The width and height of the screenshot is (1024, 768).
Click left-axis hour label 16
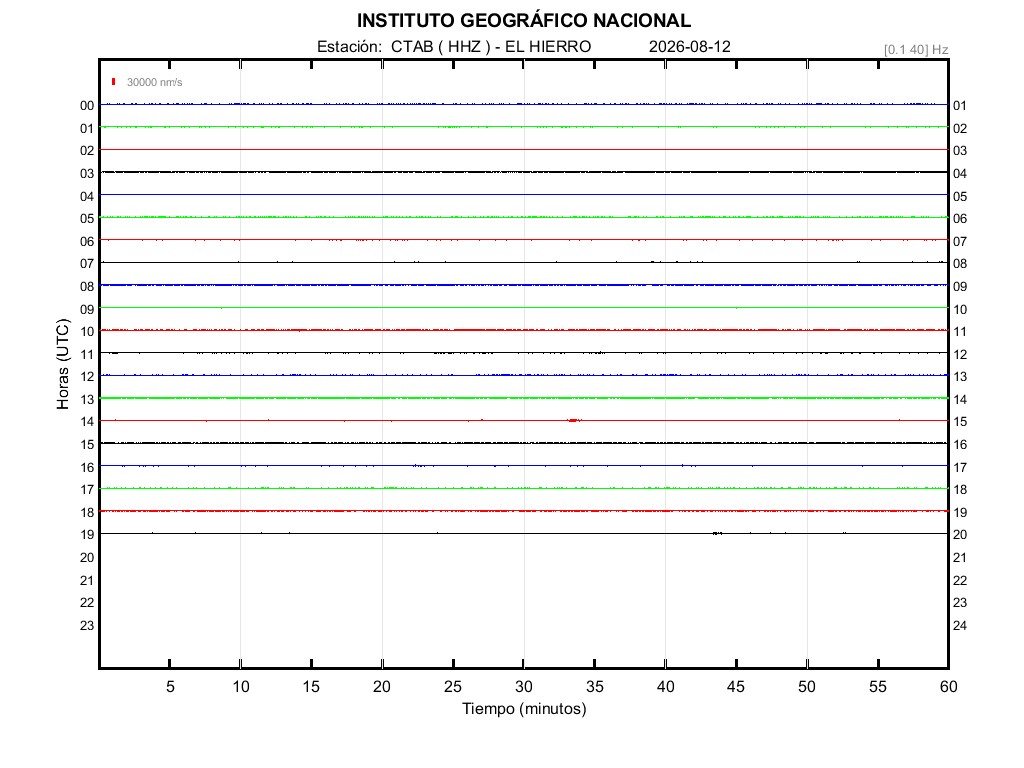point(87,468)
